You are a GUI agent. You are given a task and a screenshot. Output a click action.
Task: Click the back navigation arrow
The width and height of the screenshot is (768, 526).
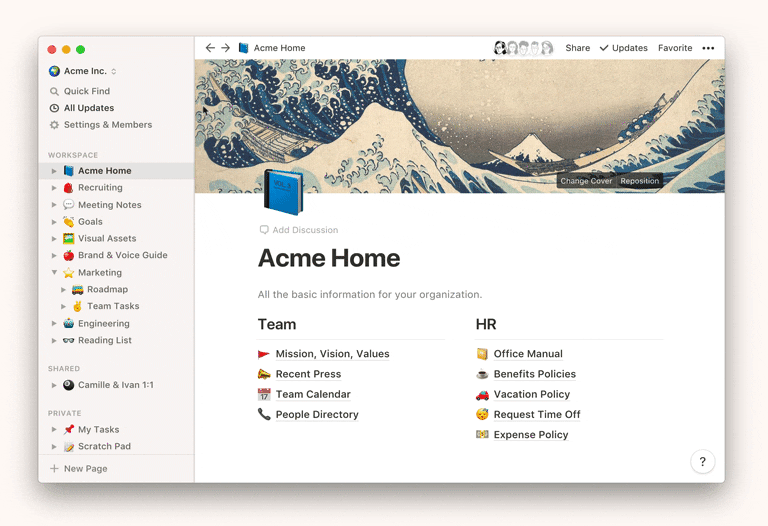(x=210, y=48)
